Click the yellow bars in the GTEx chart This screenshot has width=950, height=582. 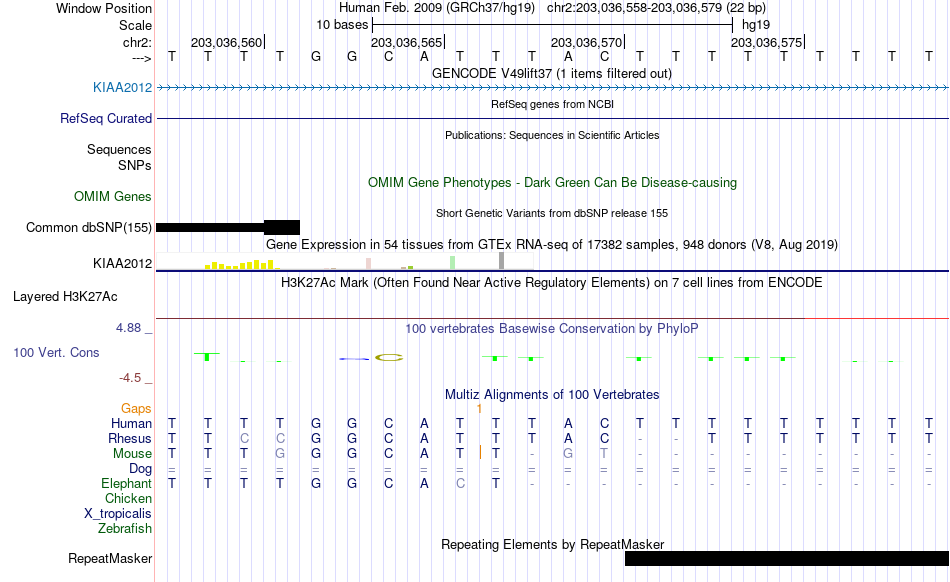point(242,265)
